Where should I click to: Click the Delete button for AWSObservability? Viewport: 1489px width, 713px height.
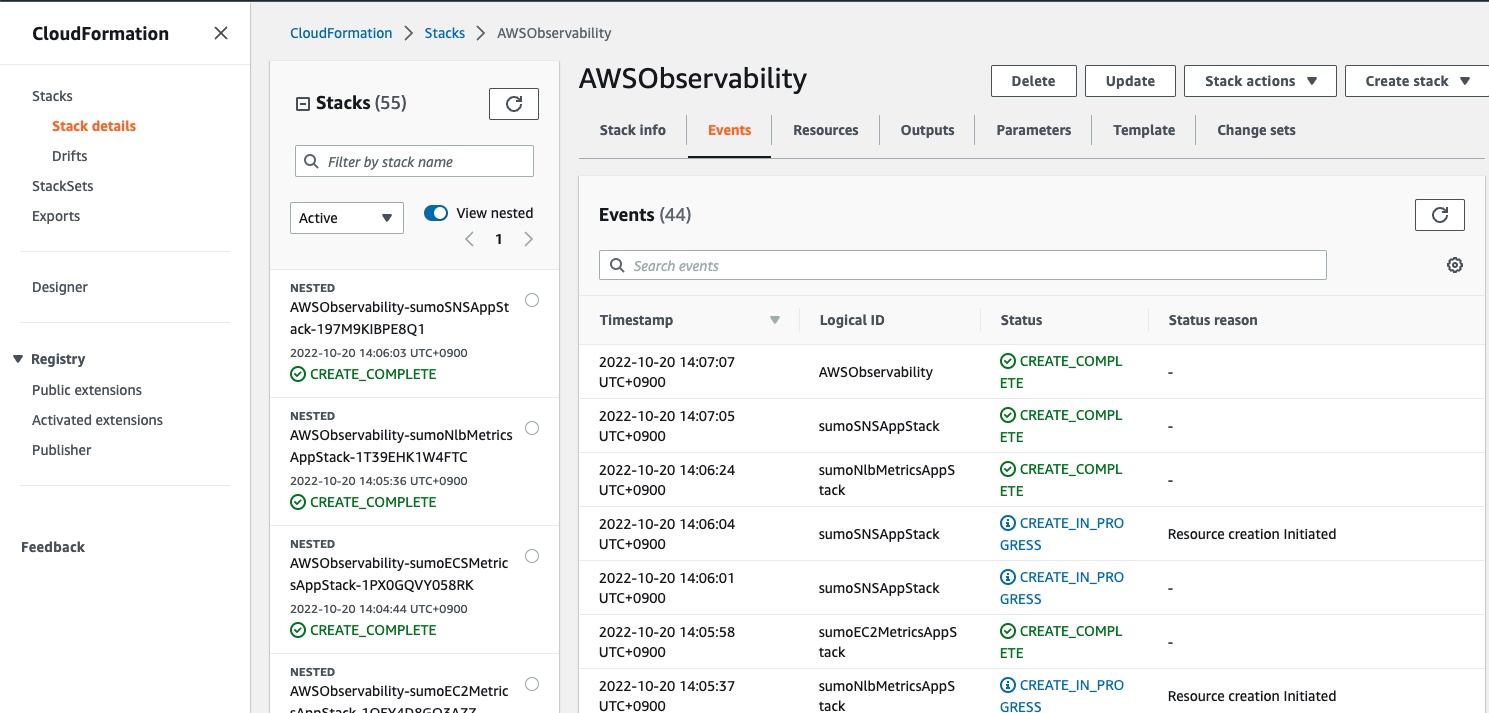[x=1033, y=81]
